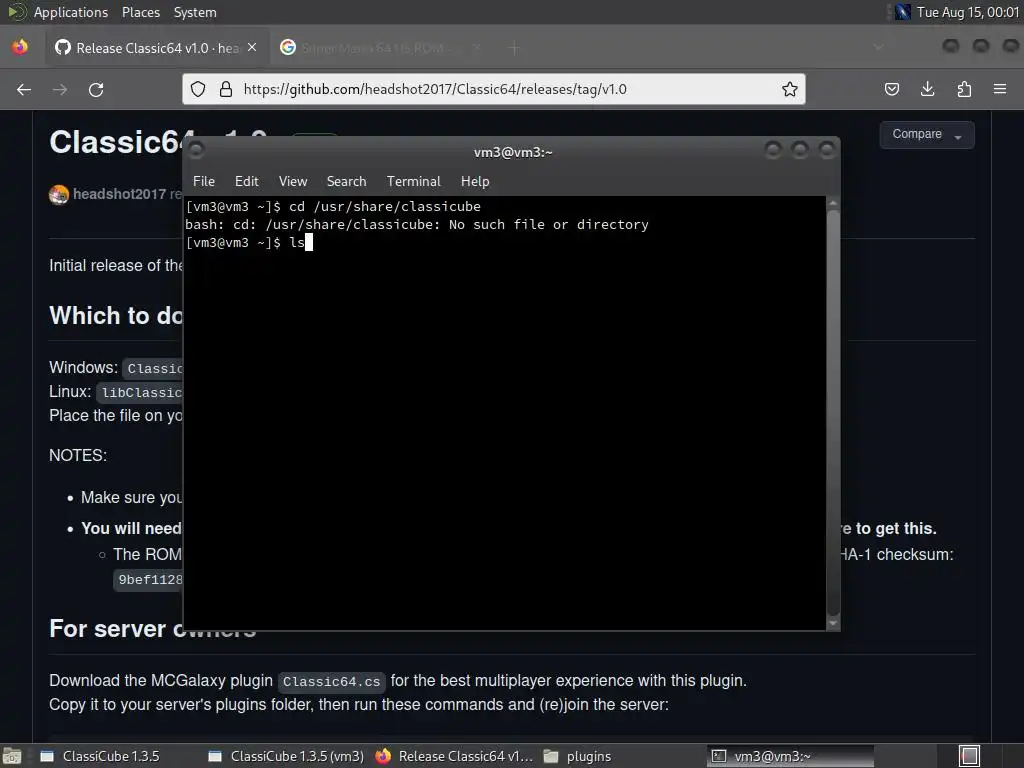Viewport: 1024px width, 768px height.
Task: Click the 'For server owners' heading
Action: pos(152,628)
